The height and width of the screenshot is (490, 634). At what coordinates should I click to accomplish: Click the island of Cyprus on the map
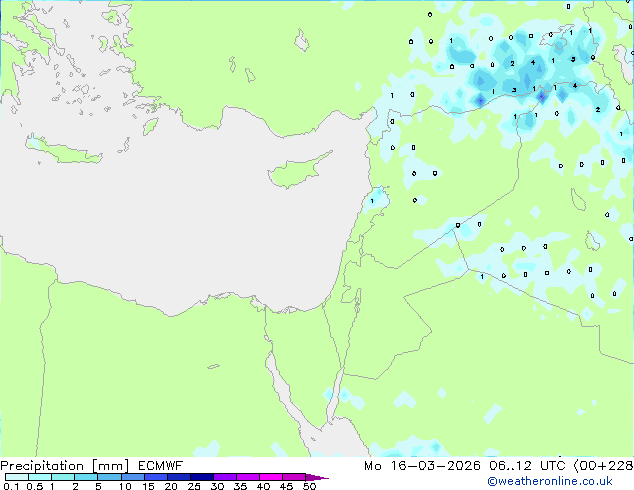pos(297,172)
